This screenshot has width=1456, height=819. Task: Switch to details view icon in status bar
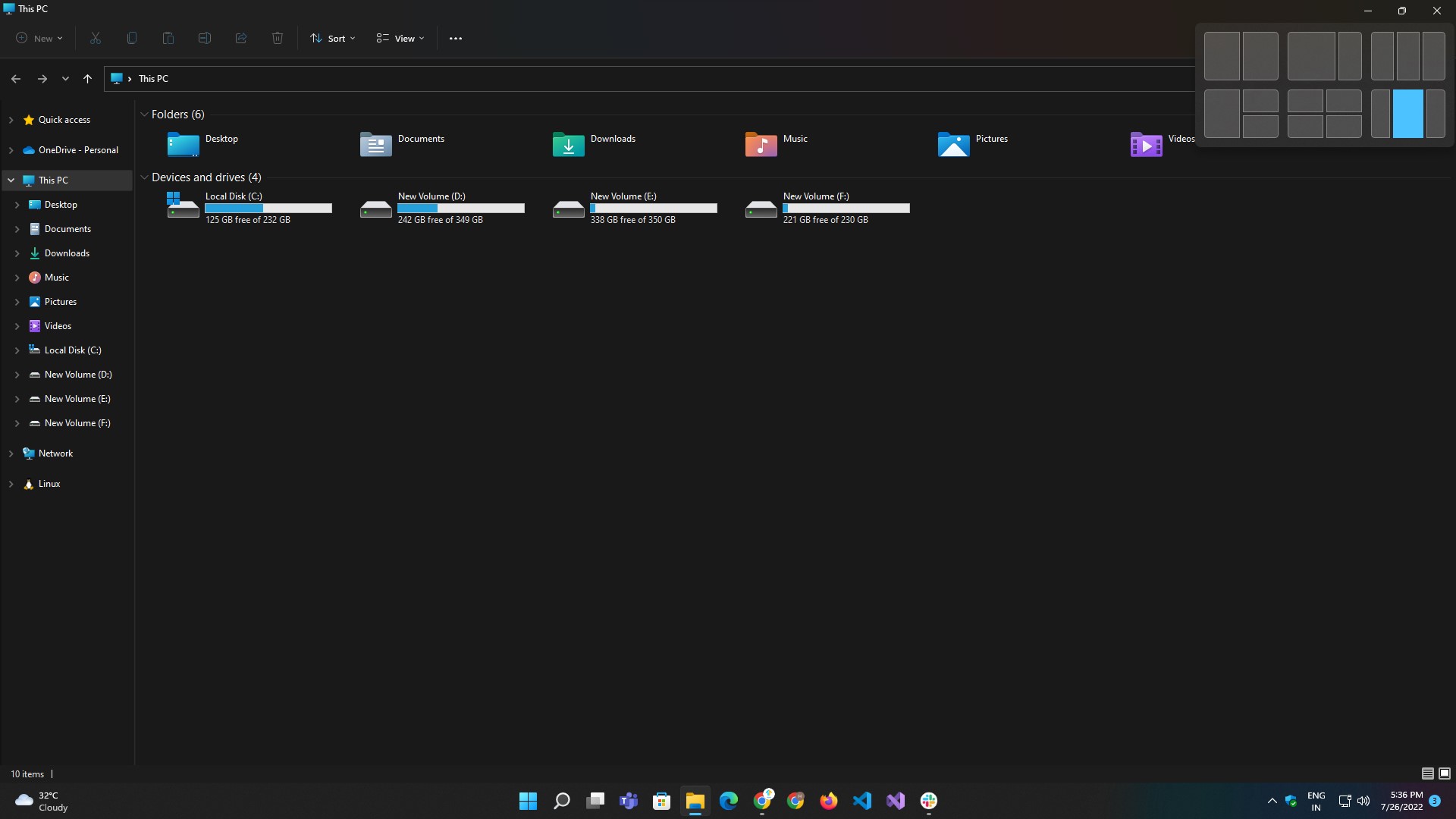click(1427, 773)
